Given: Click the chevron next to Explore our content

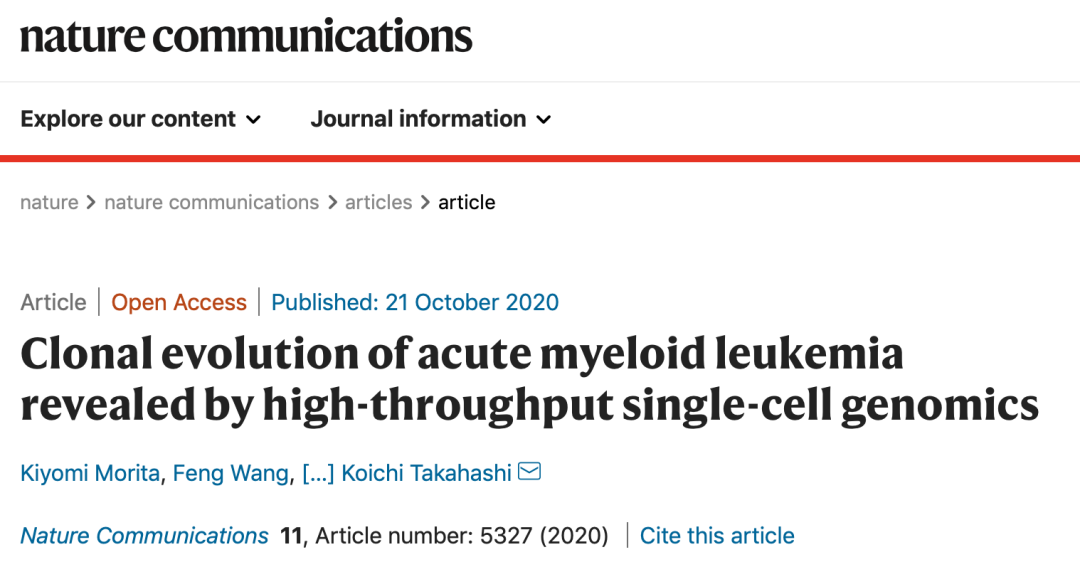Looking at the screenshot, I should tap(254, 120).
